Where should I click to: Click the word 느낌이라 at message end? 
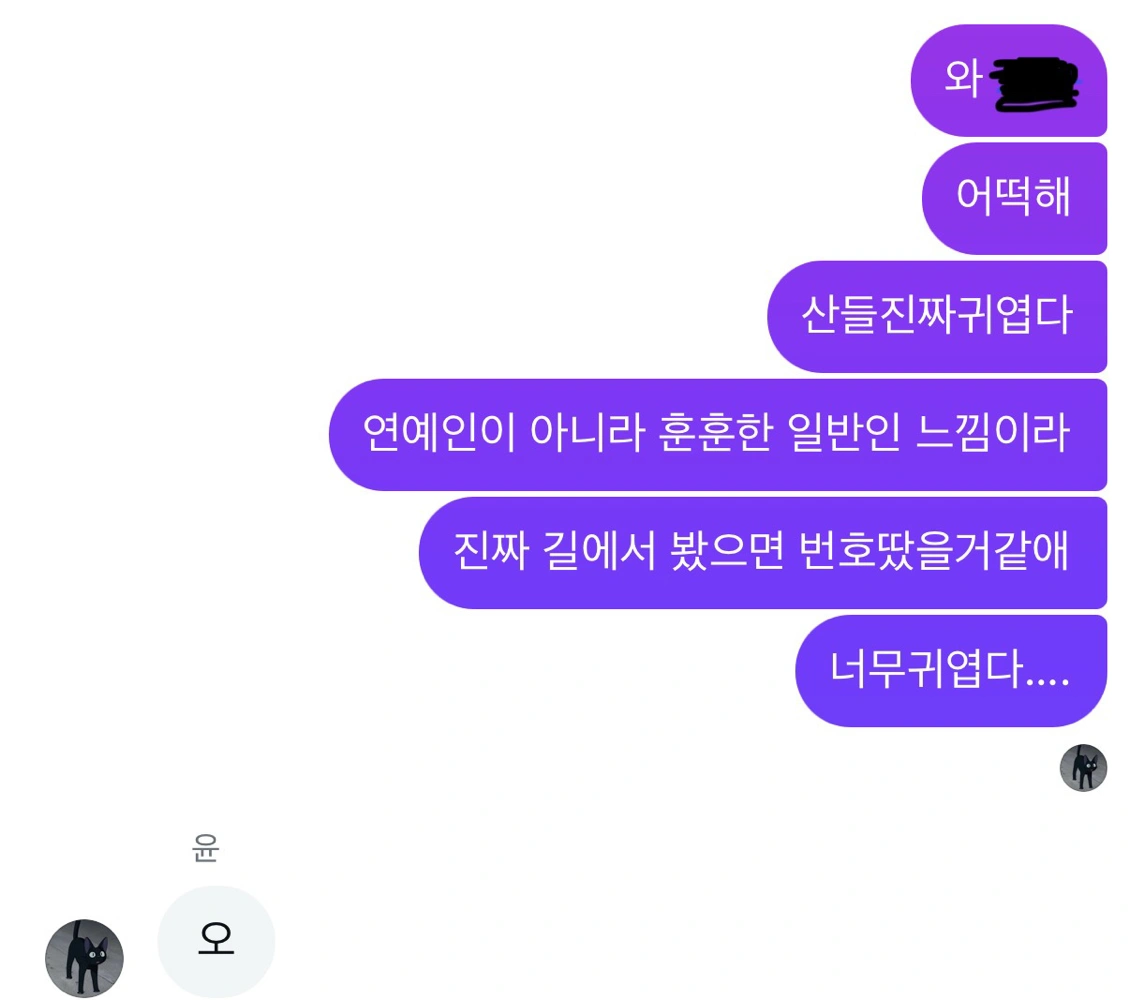[x=992, y=433]
